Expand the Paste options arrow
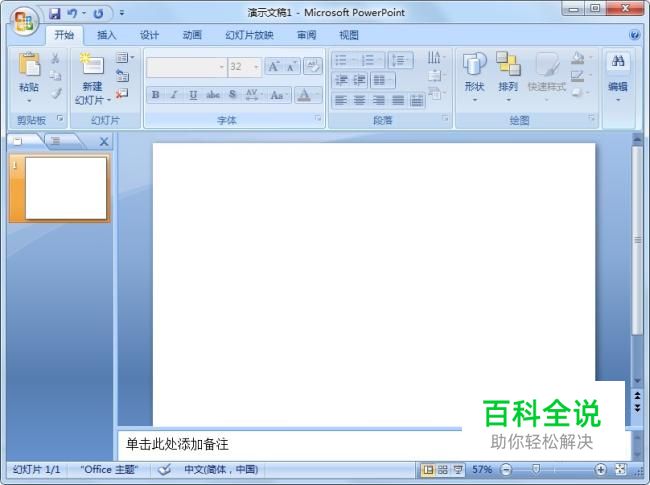Screen dimensions: 650x485 [29, 101]
